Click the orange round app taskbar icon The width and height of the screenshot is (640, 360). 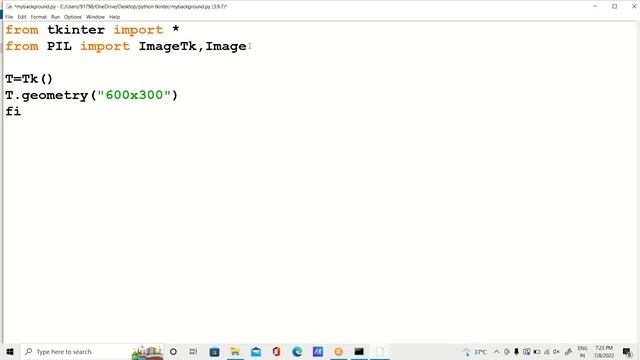coord(338,351)
